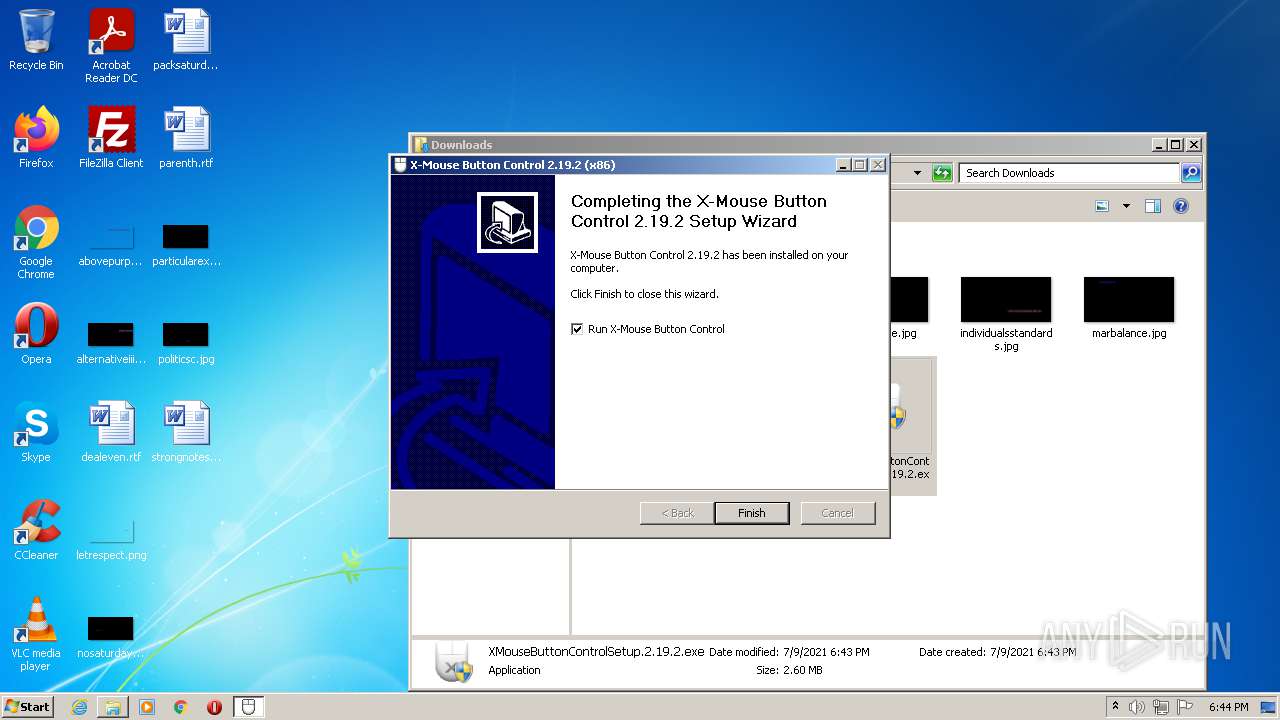The image size is (1280, 720).
Task: Select parenth.rtf desktop file
Action: click(x=186, y=137)
